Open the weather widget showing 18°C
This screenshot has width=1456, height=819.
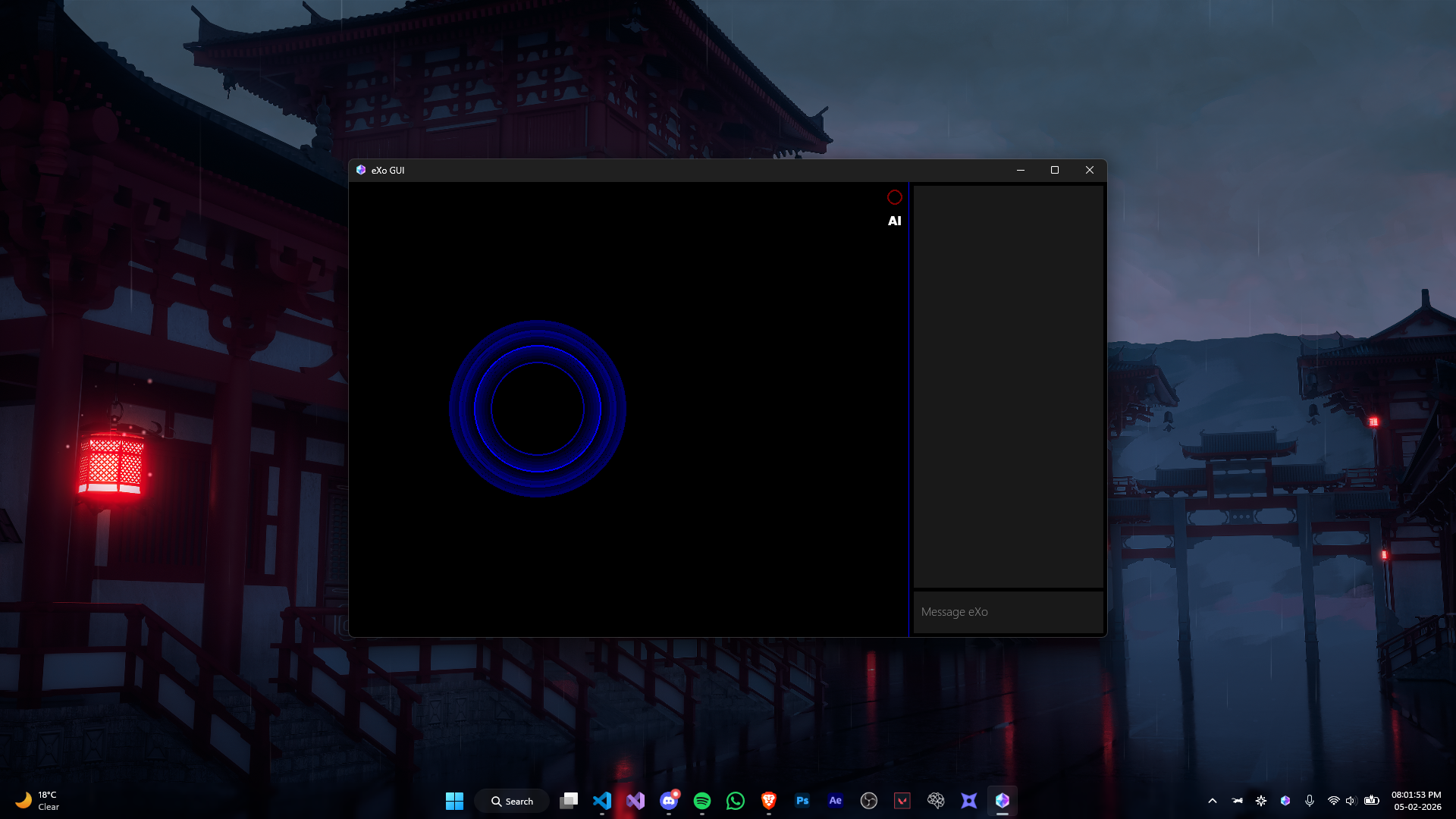click(36, 801)
